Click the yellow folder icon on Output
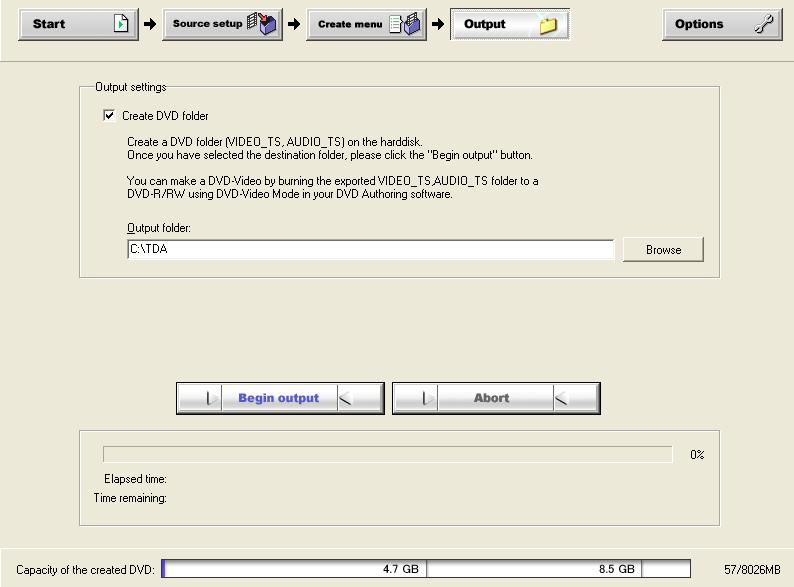The width and height of the screenshot is (794, 587). point(548,24)
